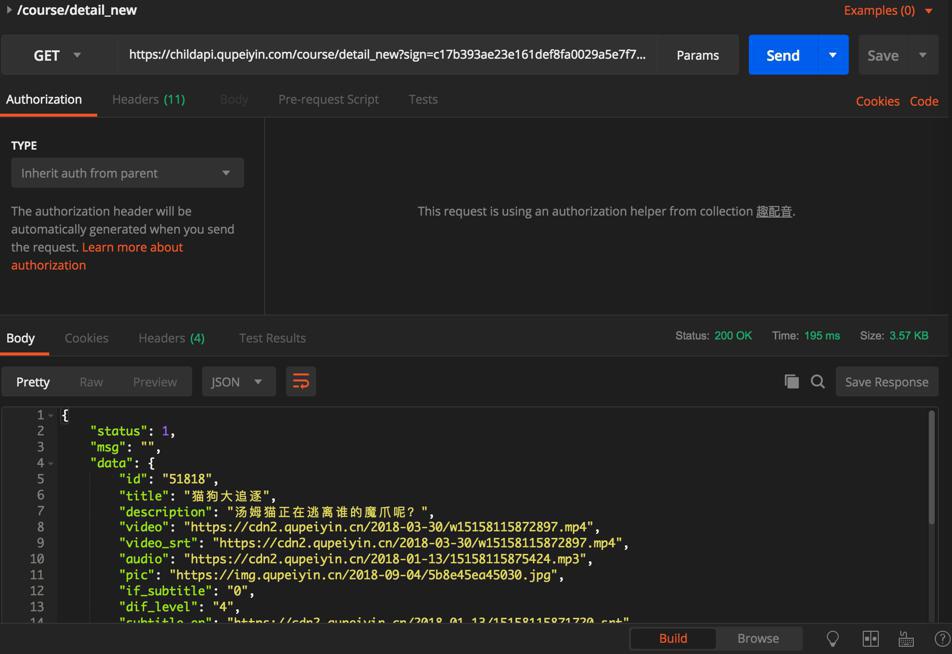Image resolution: width=952 pixels, height=654 pixels.
Task: Click the "title" line with 猫狗大追逐
Action: 197,496
